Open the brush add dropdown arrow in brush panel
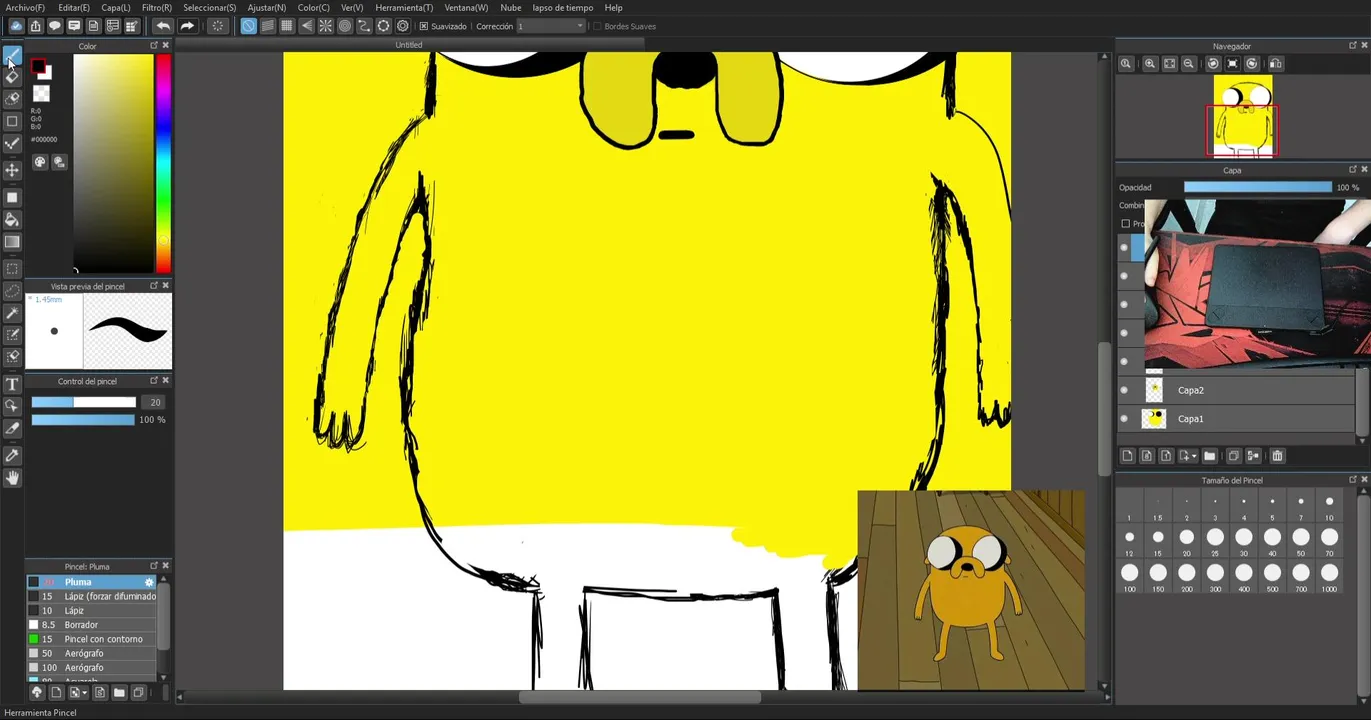 [84, 692]
